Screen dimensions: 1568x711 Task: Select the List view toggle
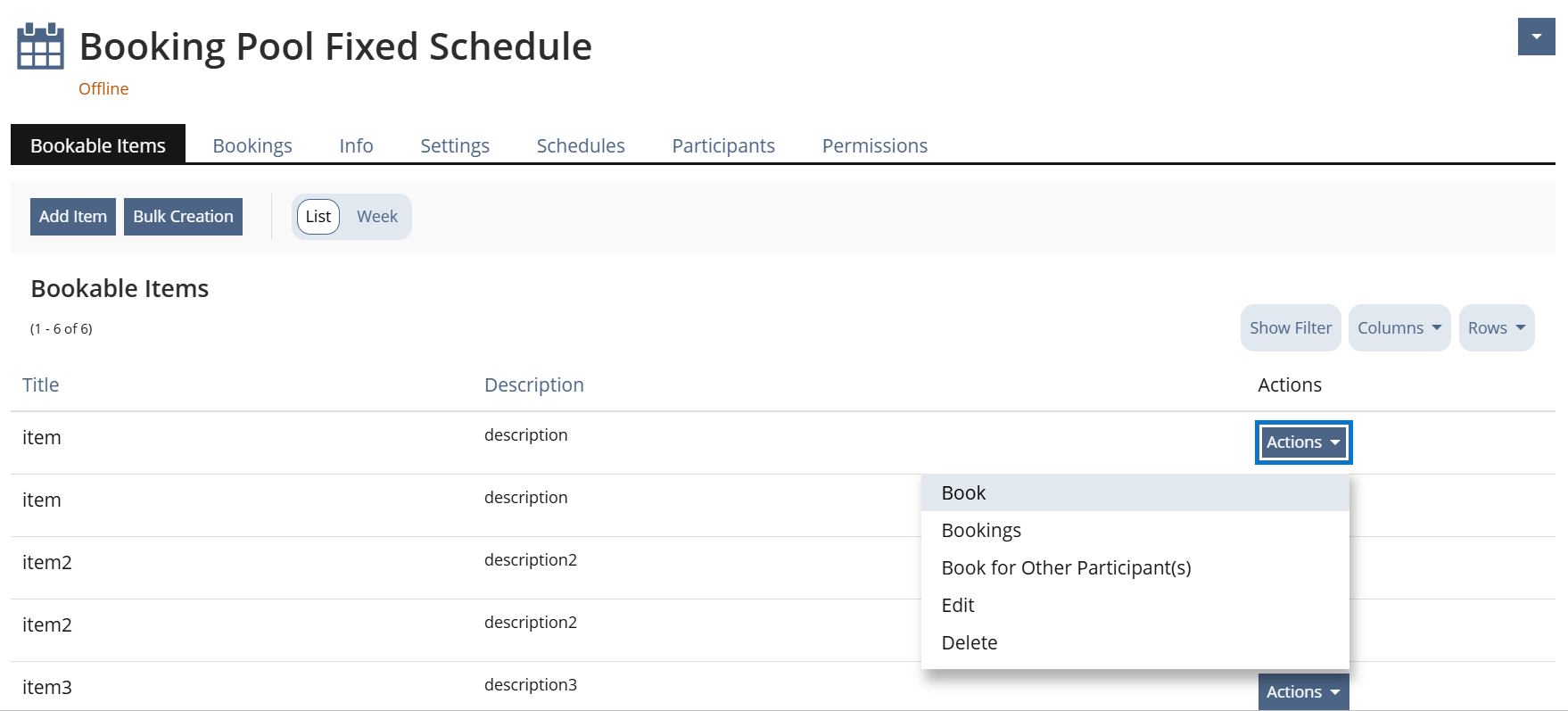click(318, 217)
